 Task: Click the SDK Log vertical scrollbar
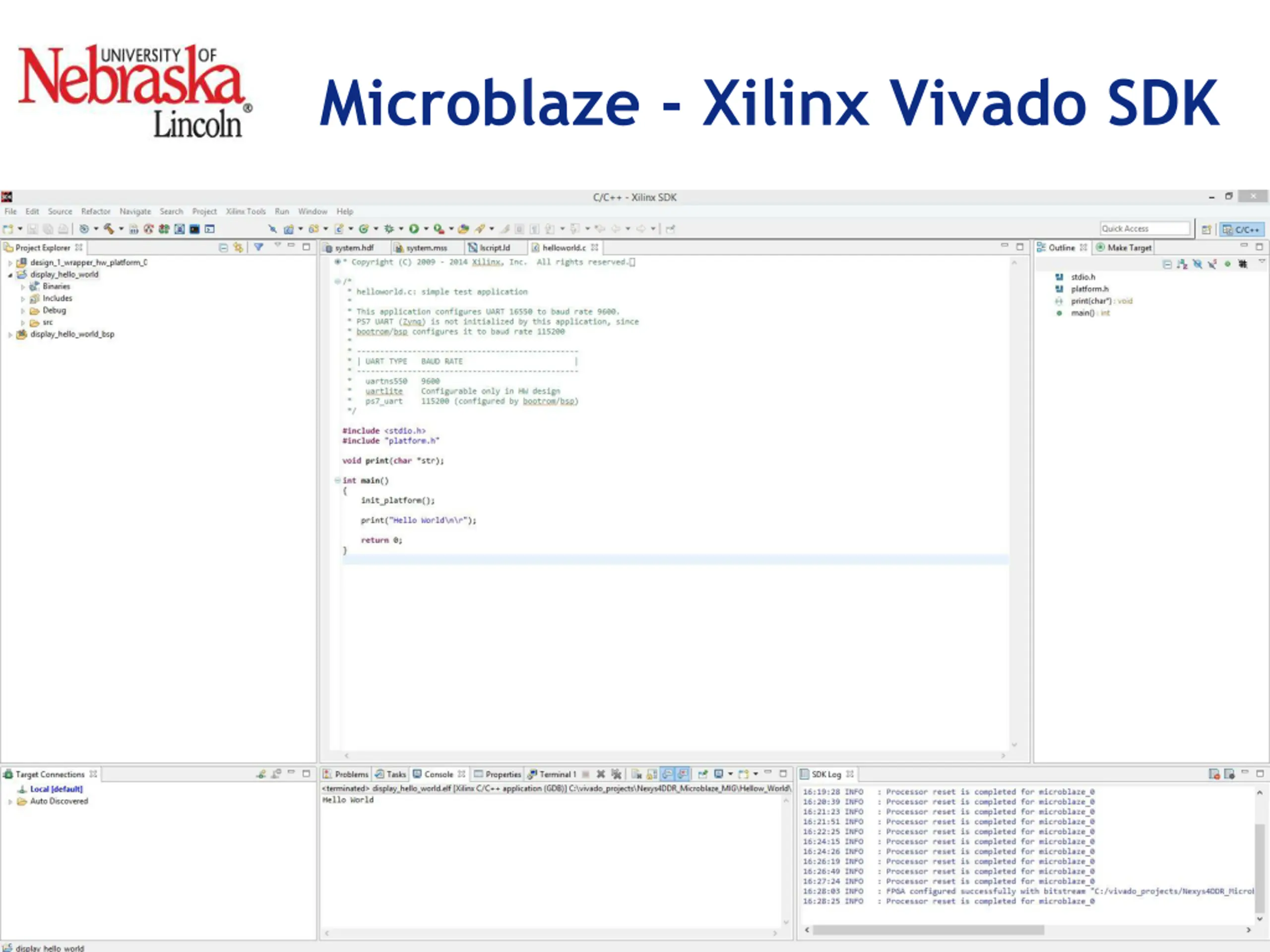(x=1260, y=868)
